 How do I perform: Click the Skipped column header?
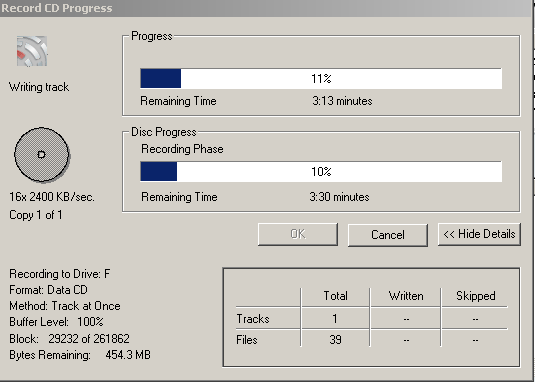pyautogui.click(x=476, y=296)
